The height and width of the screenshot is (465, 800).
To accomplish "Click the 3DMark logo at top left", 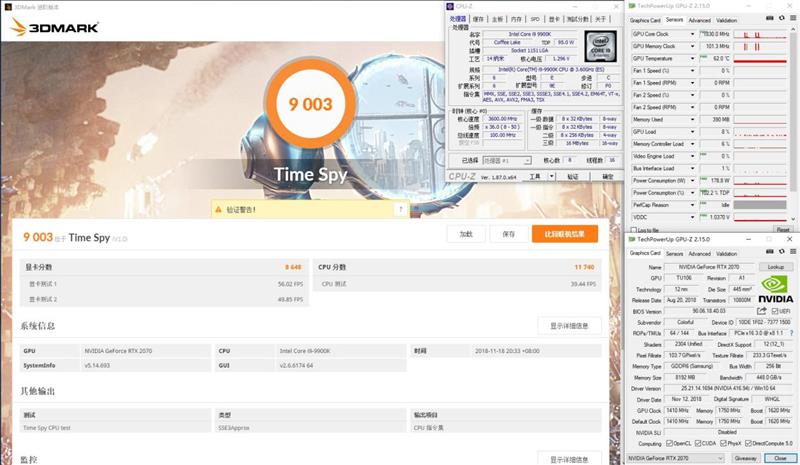I will pyautogui.click(x=54, y=27).
